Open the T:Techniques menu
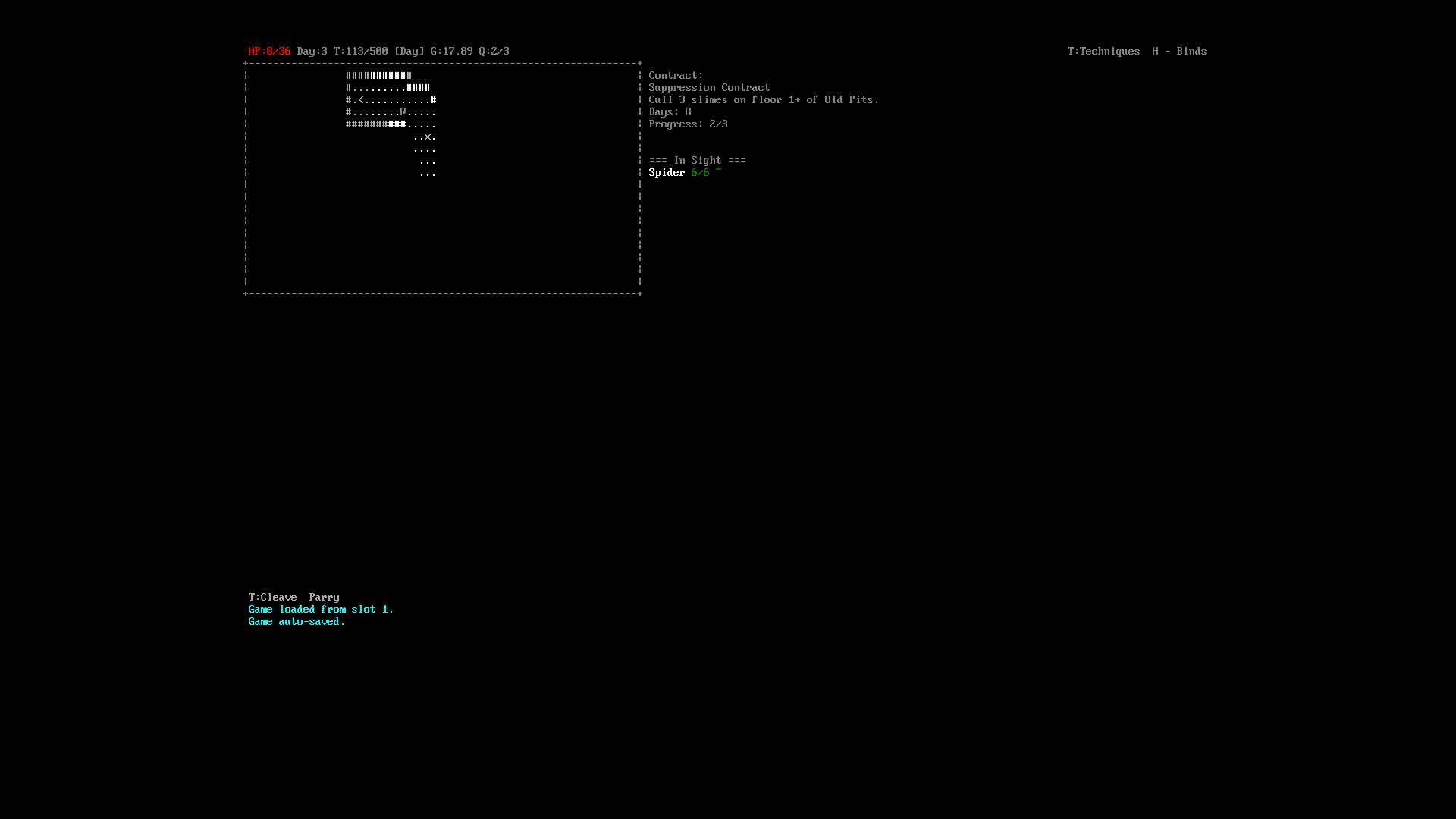Screen dimensions: 1456x819 1103,51
